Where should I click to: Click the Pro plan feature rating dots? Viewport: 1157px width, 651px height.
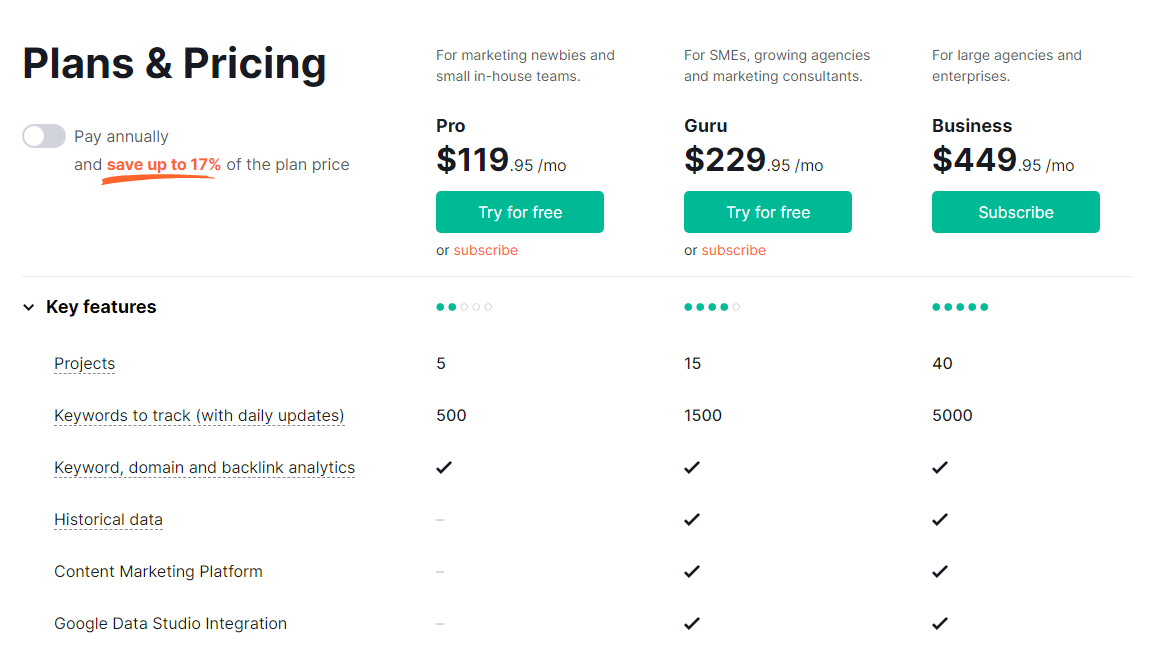[x=463, y=307]
